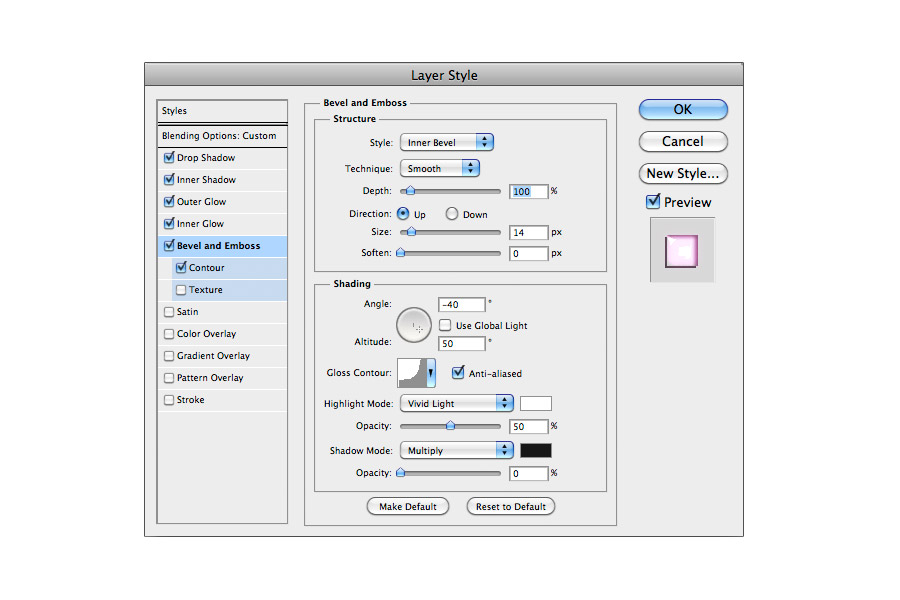Click the Gloss Contour curve thumbnail
Viewport: 900px width, 600px height.
click(412, 373)
